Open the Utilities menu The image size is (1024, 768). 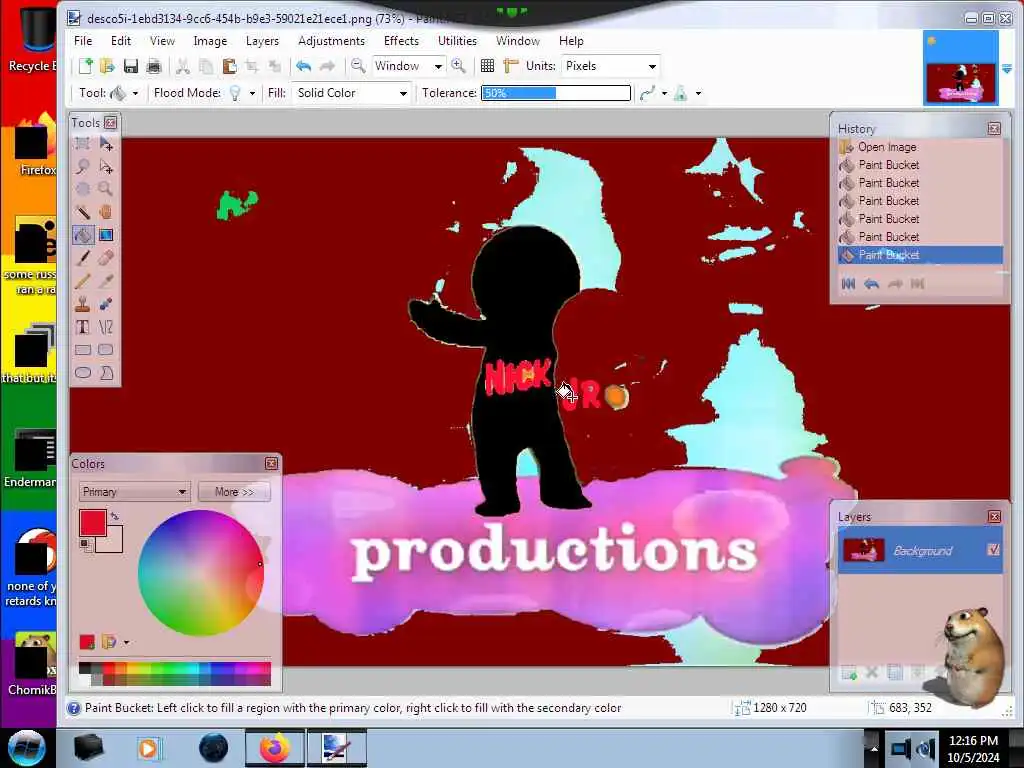pyautogui.click(x=458, y=40)
